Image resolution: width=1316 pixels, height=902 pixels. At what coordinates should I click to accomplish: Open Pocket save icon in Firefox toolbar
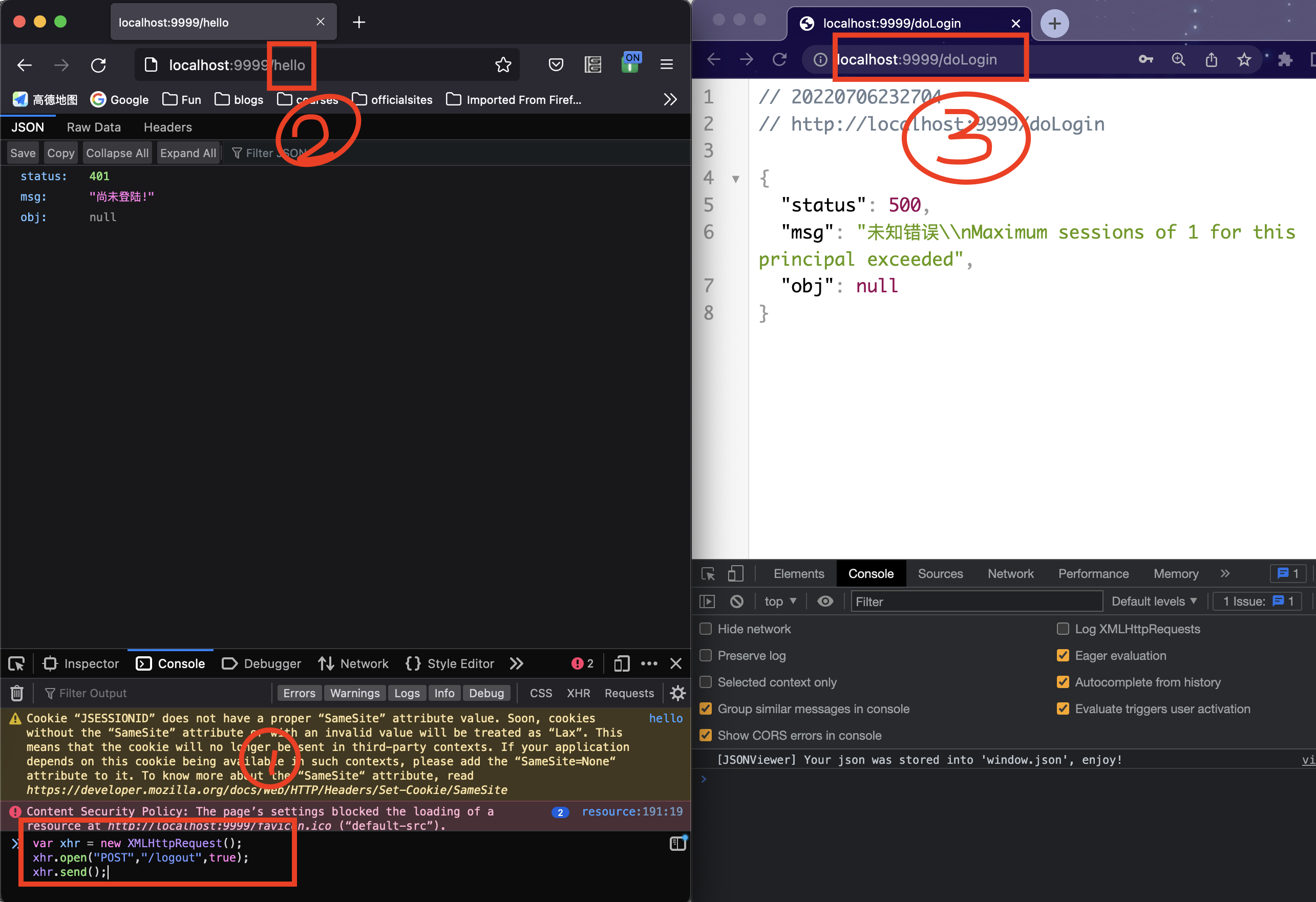tap(556, 65)
